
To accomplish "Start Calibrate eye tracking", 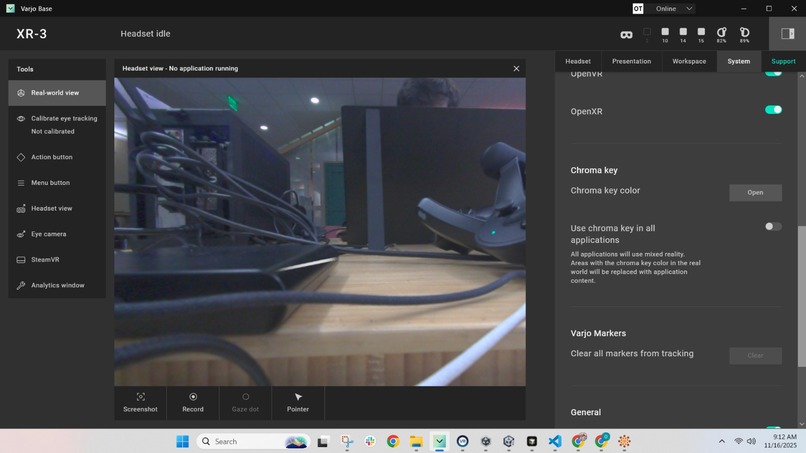I will [57, 124].
